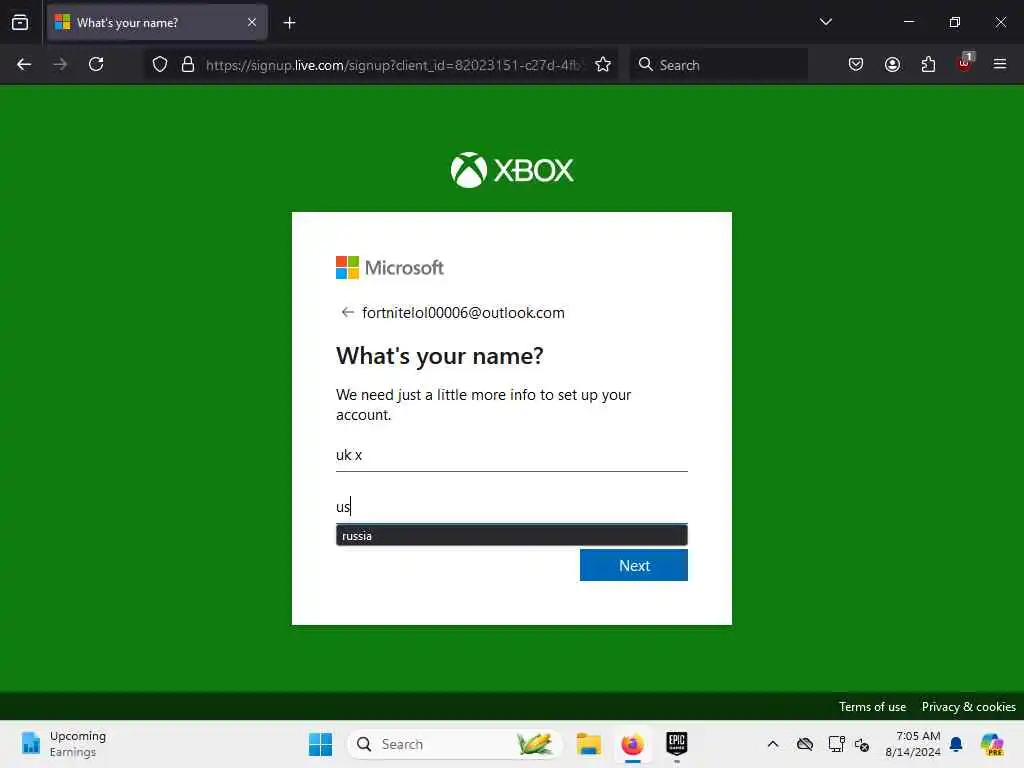Viewport: 1024px width, 768px height.
Task: View site security padlock info
Action: 188,64
